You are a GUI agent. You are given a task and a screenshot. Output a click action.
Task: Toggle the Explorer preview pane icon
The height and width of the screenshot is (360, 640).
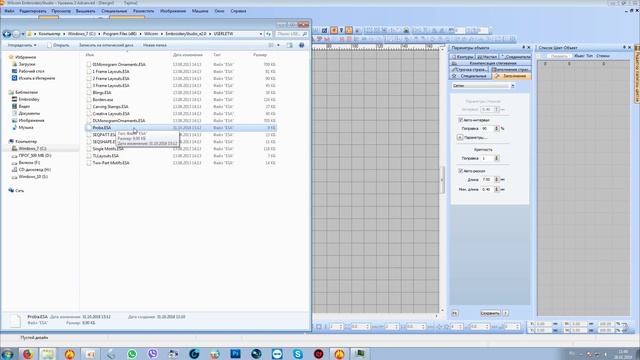(289, 45)
